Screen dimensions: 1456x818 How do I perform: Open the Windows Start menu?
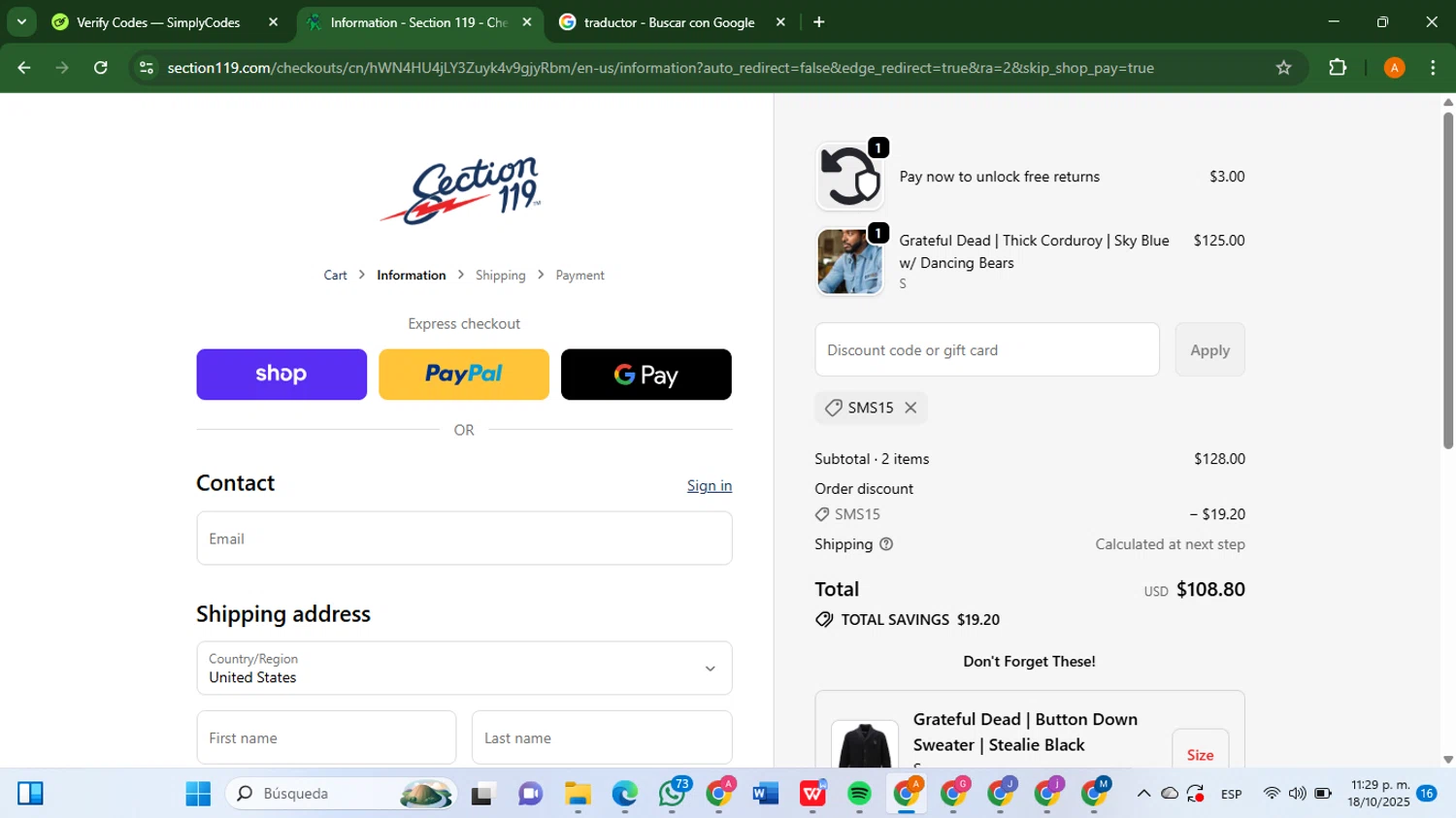[x=198, y=794]
